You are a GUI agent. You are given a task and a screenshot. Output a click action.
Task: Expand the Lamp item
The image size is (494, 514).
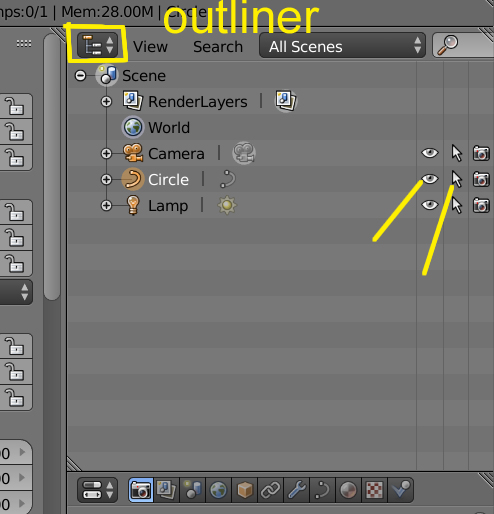pos(106,205)
